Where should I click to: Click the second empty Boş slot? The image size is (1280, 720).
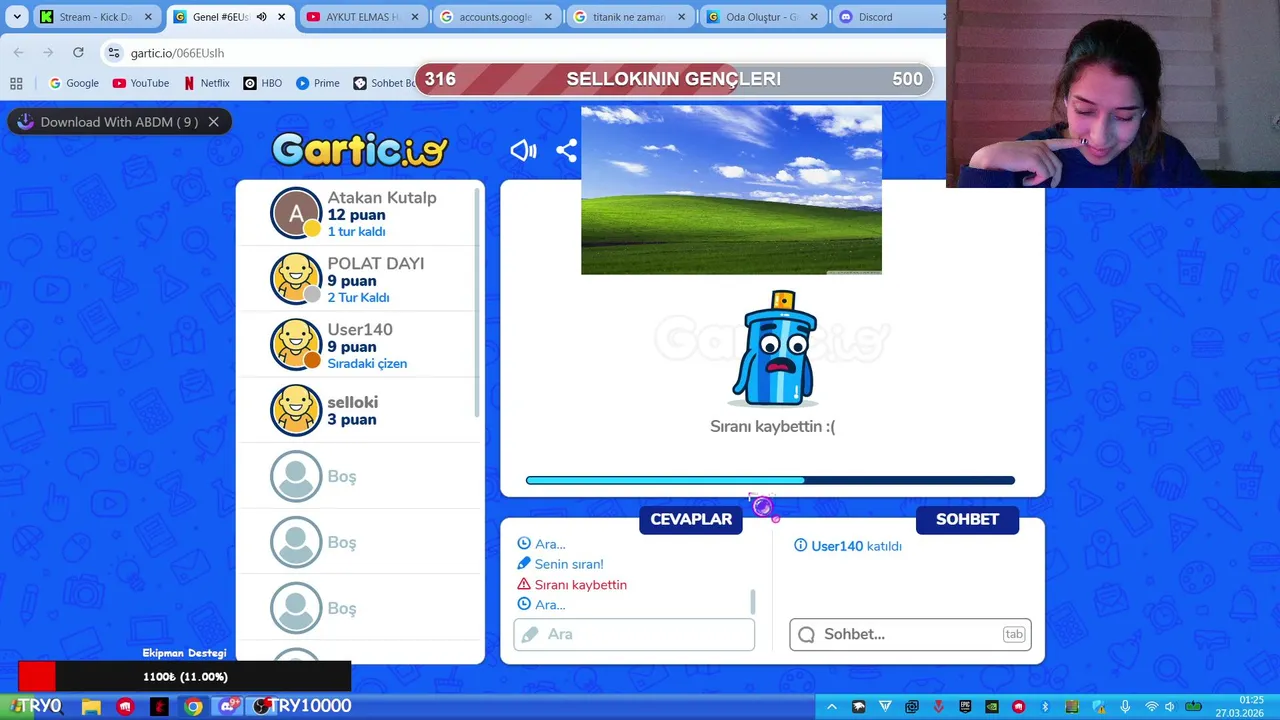tap(358, 542)
